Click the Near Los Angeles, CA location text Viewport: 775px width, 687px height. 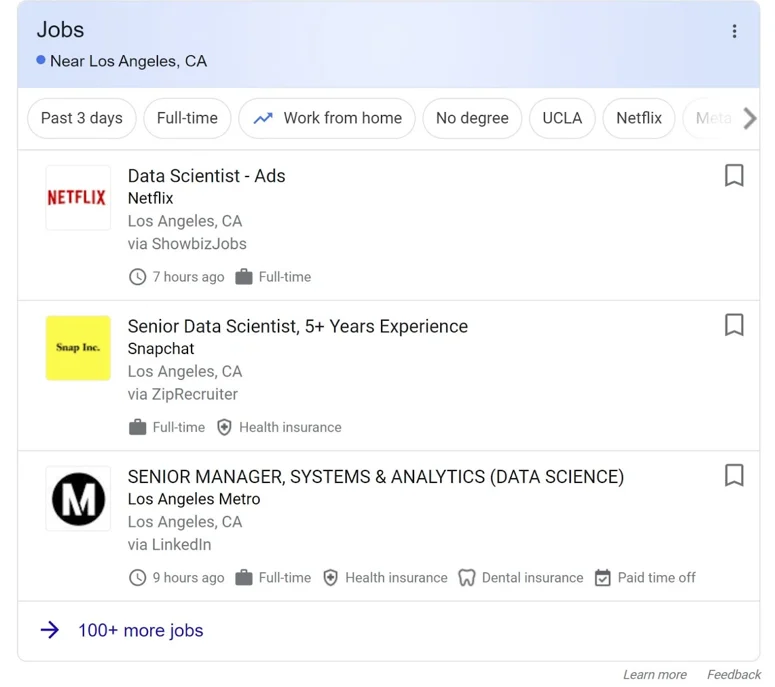[129, 61]
